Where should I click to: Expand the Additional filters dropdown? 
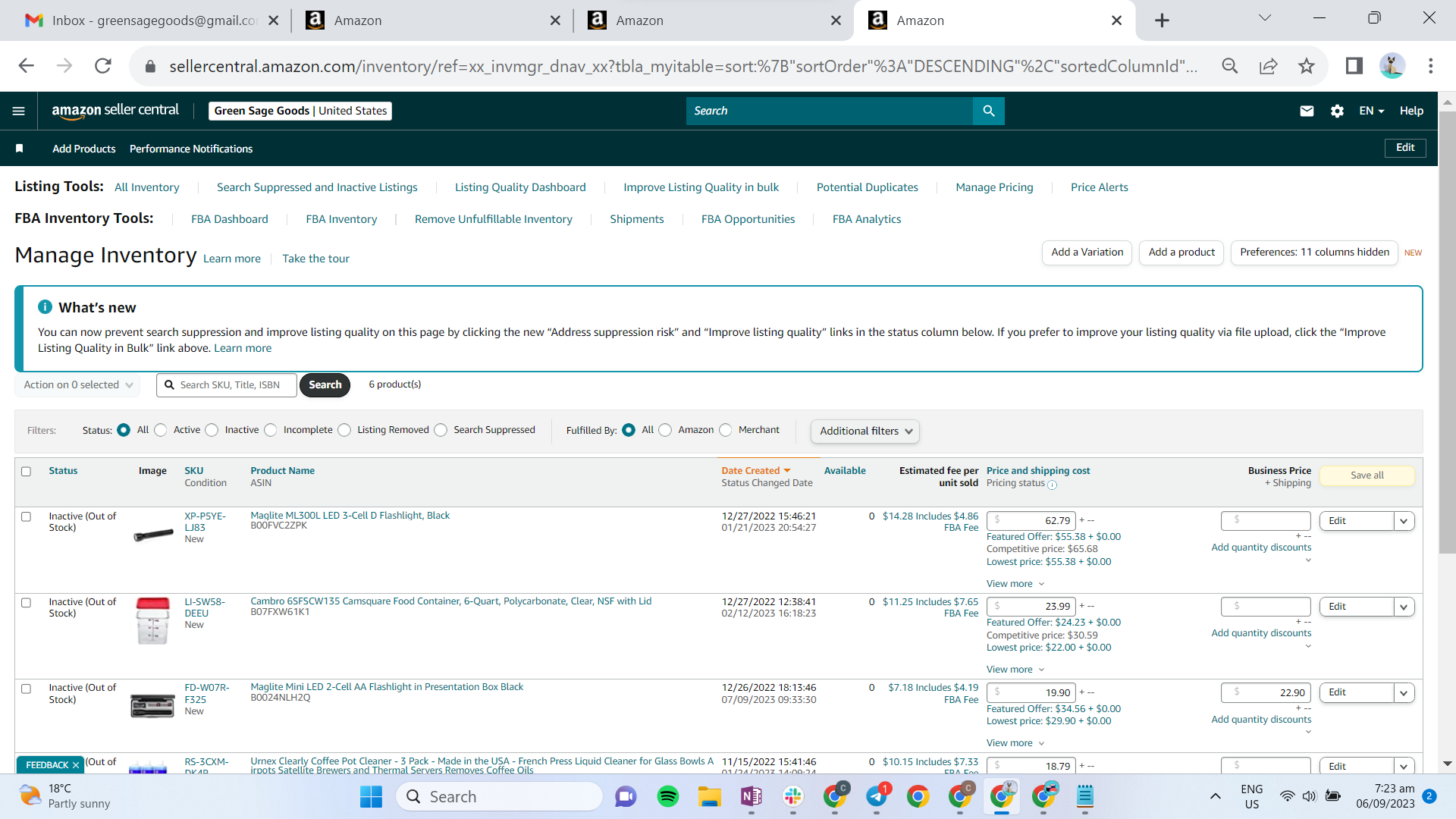[865, 431]
